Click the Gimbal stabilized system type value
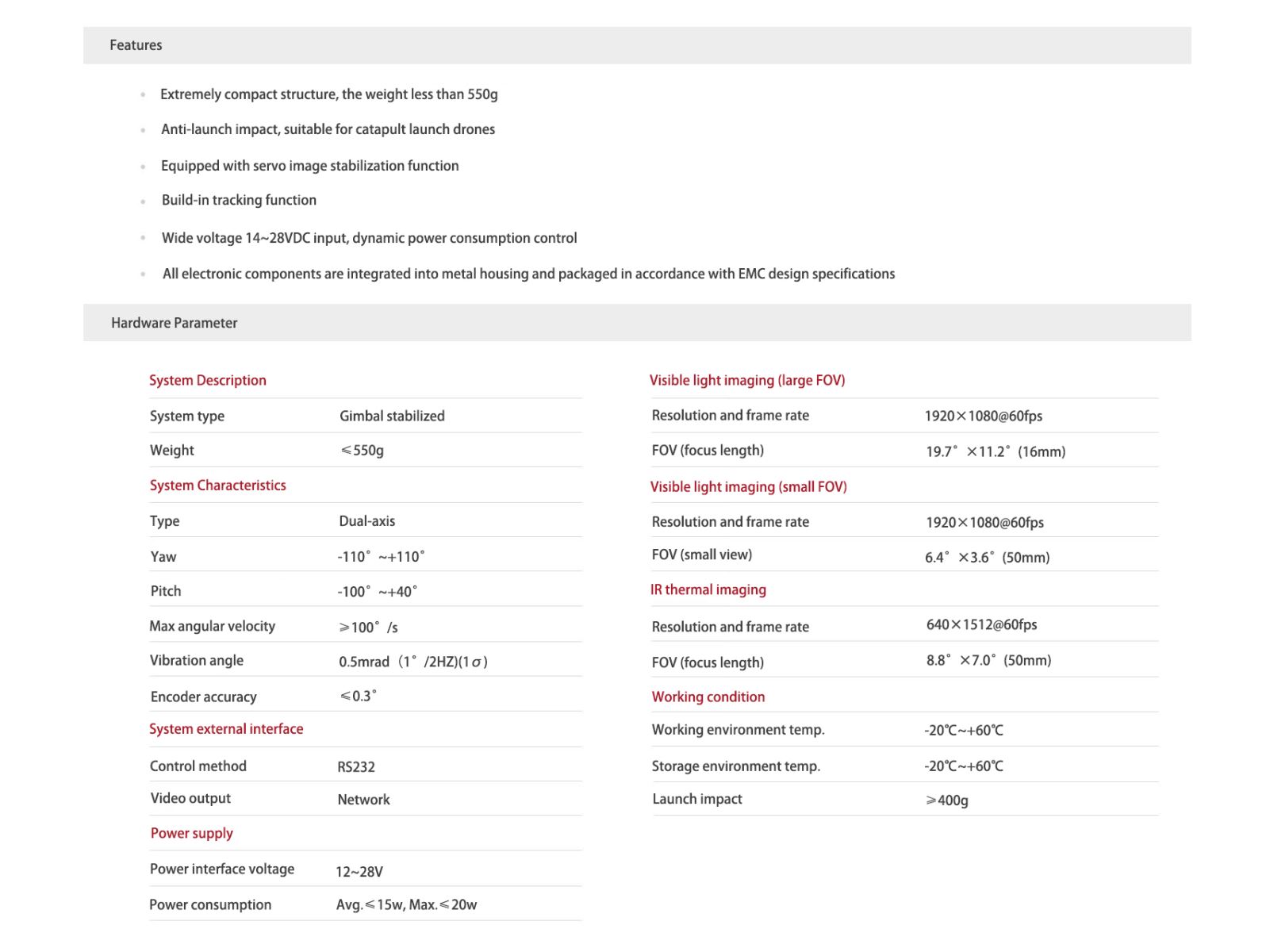 392,416
